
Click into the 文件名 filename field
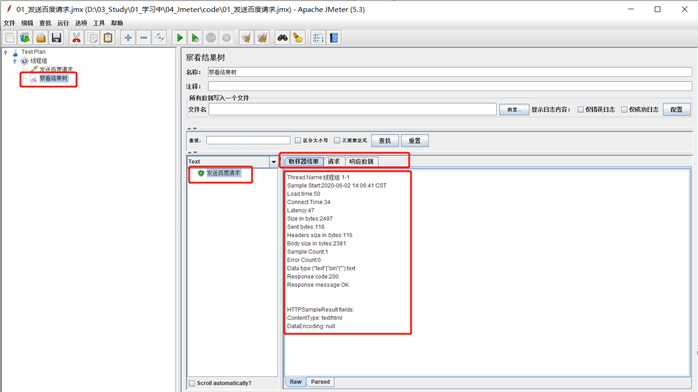coord(353,109)
